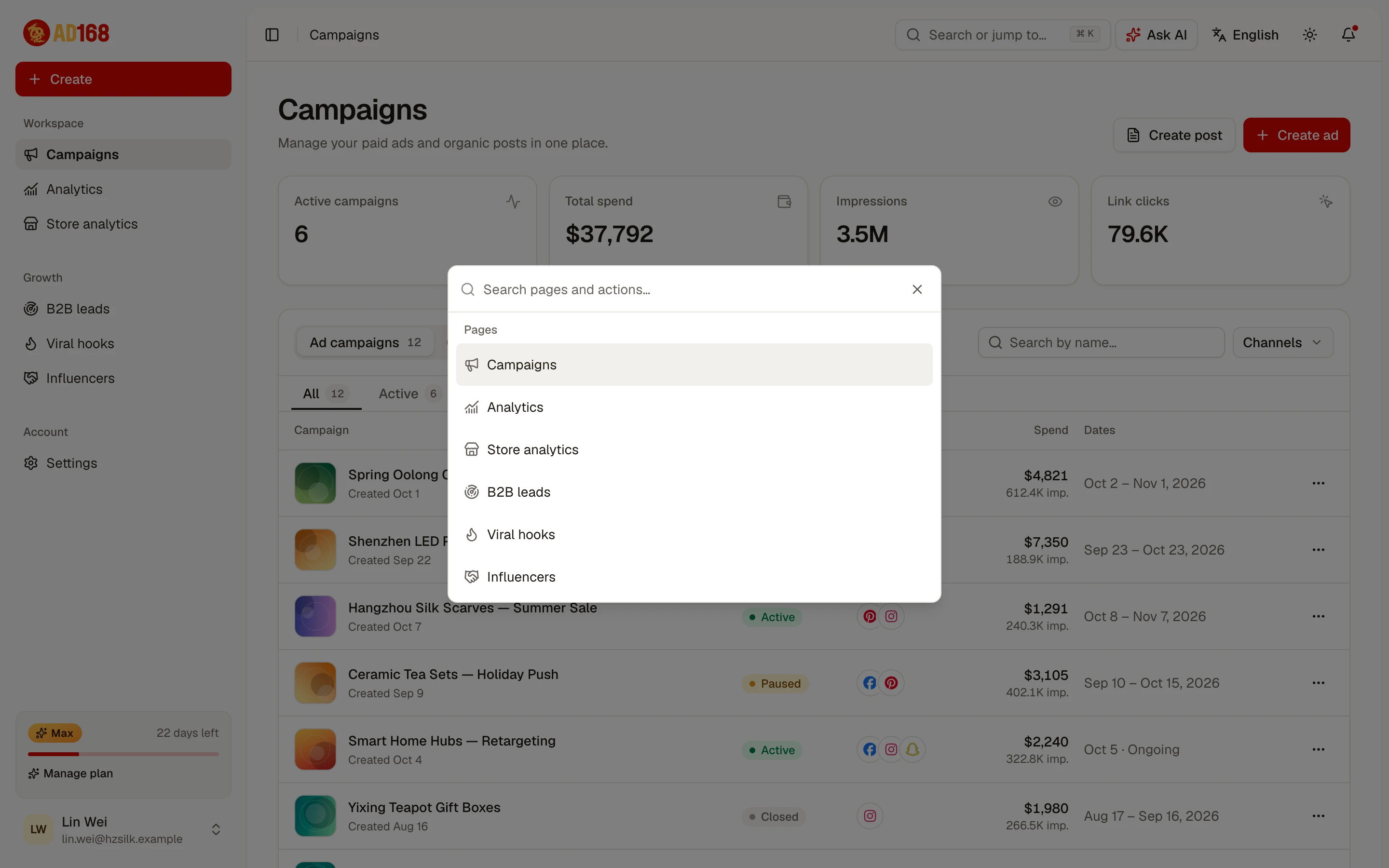Click the Impressions eye icon

point(1055,202)
